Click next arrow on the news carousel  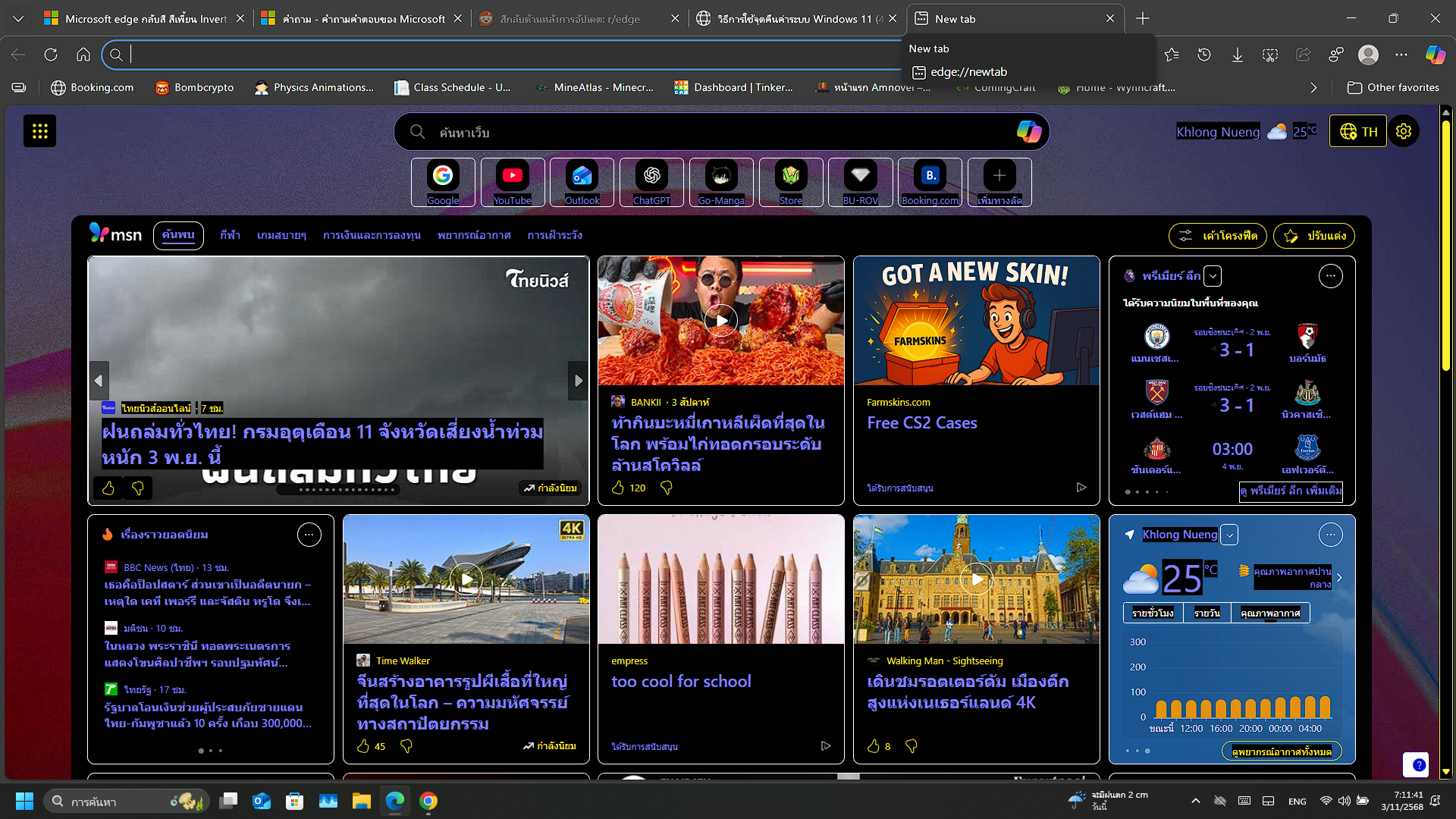[x=578, y=381]
